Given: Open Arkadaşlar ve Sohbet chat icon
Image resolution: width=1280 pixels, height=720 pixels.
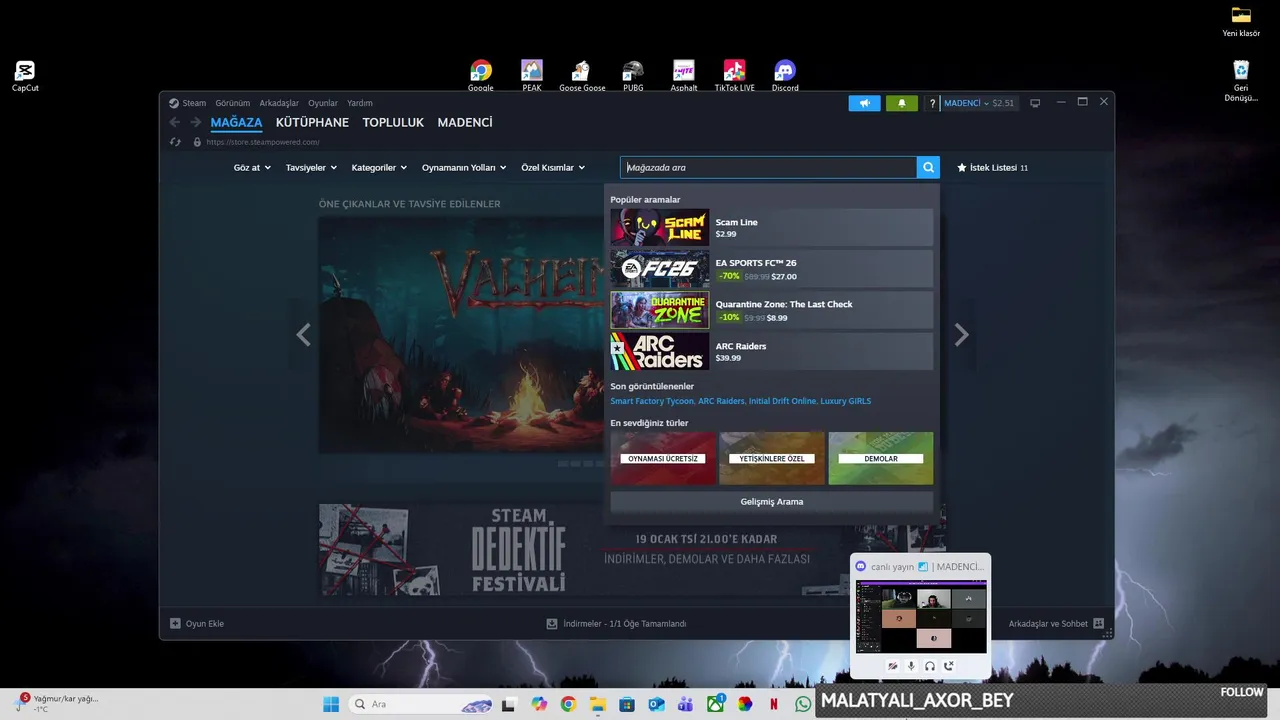Looking at the screenshot, I should 1098,623.
